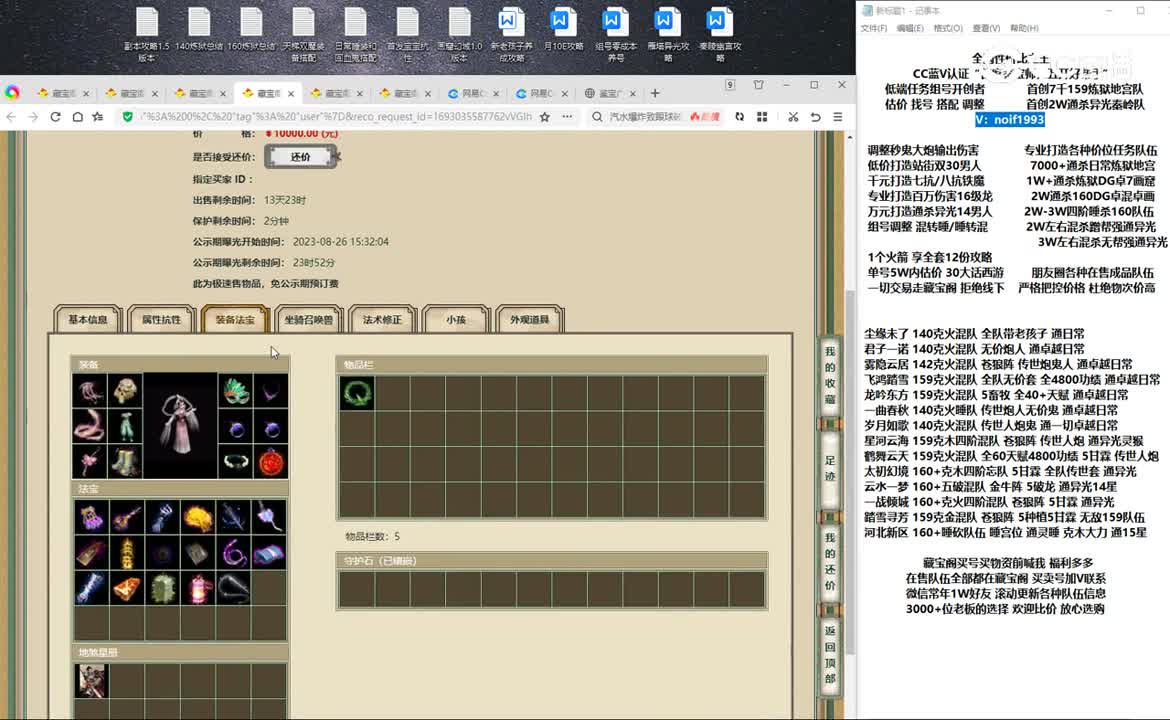This screenshot has width=1170, height=720.
Task: Click the lute-shaped 法宝 icon
Action: click(x=127, y=517)
